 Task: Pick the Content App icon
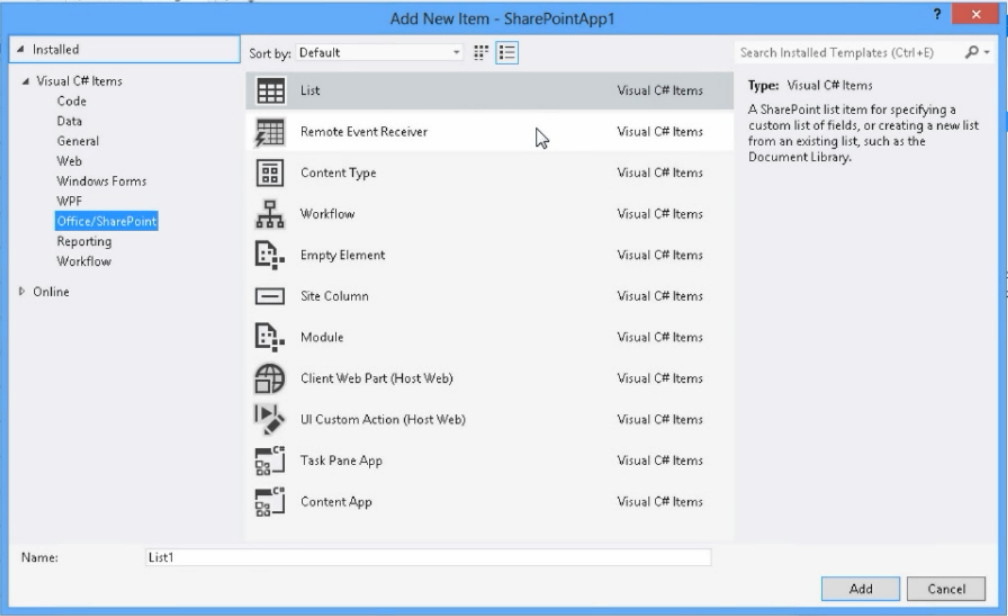pos(270,502)
